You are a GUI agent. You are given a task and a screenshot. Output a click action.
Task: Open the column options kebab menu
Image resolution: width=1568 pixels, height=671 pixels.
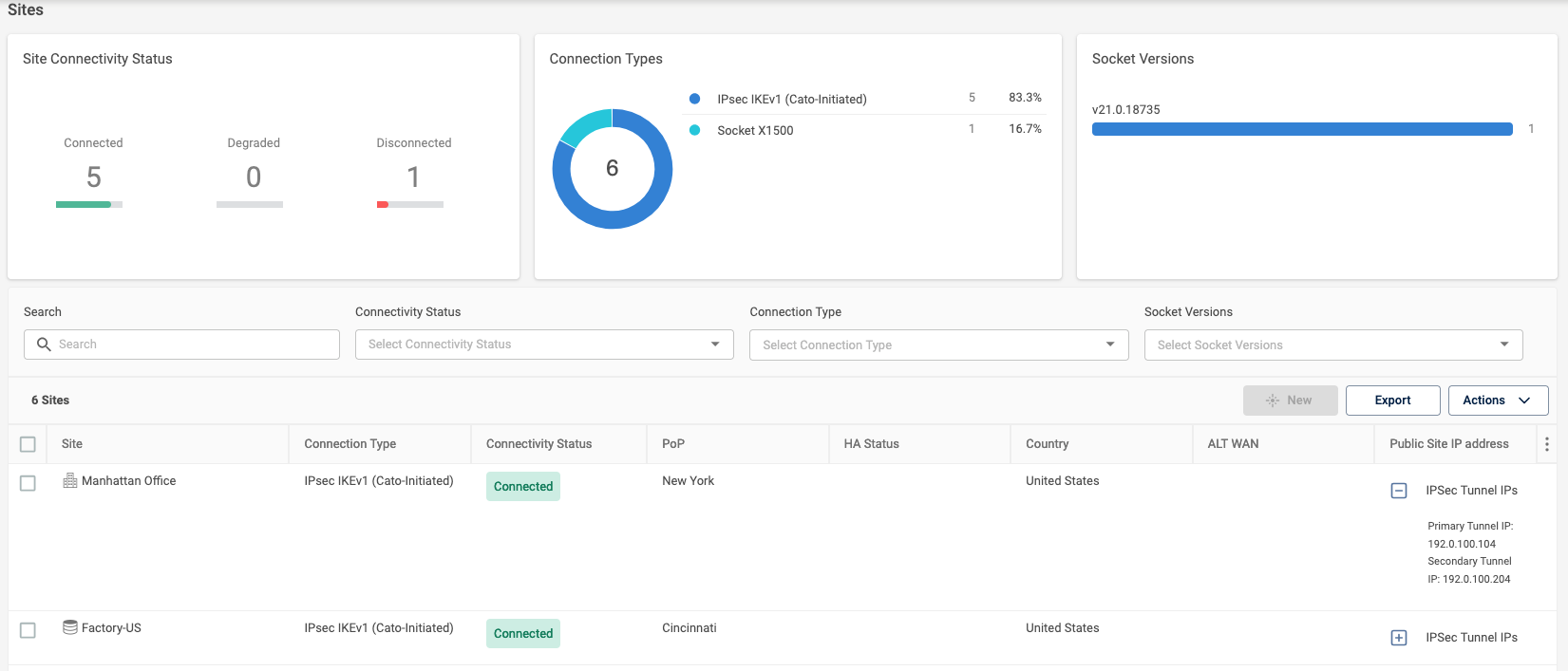[x=1547, y=444]
